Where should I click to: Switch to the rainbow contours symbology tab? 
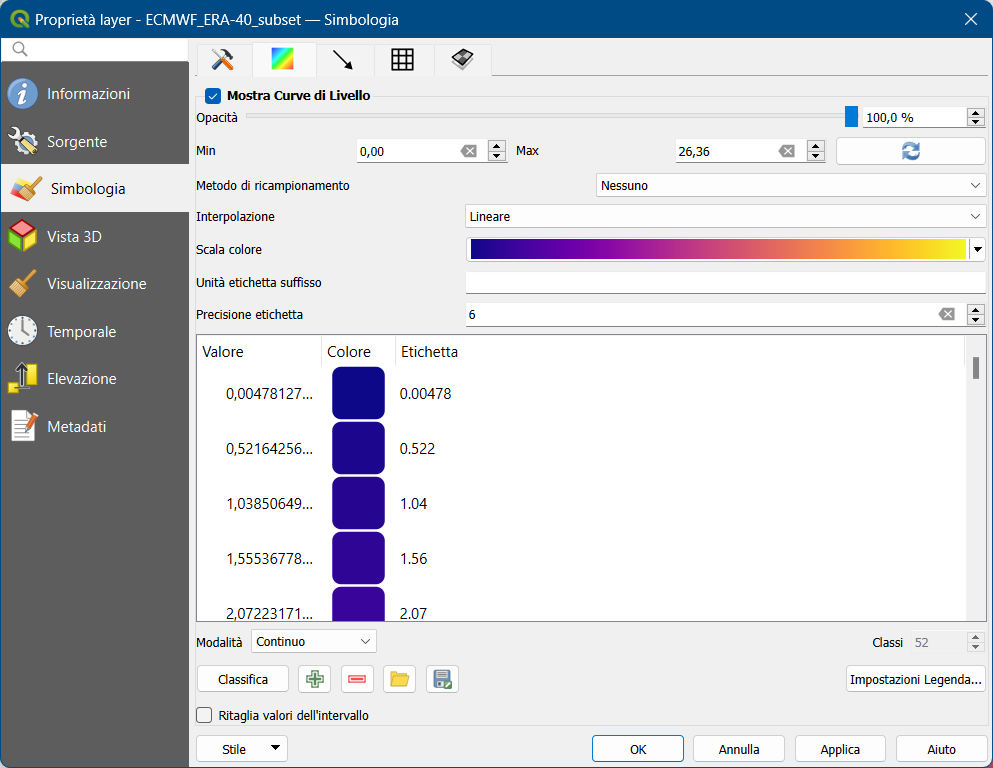pos(283,60)
